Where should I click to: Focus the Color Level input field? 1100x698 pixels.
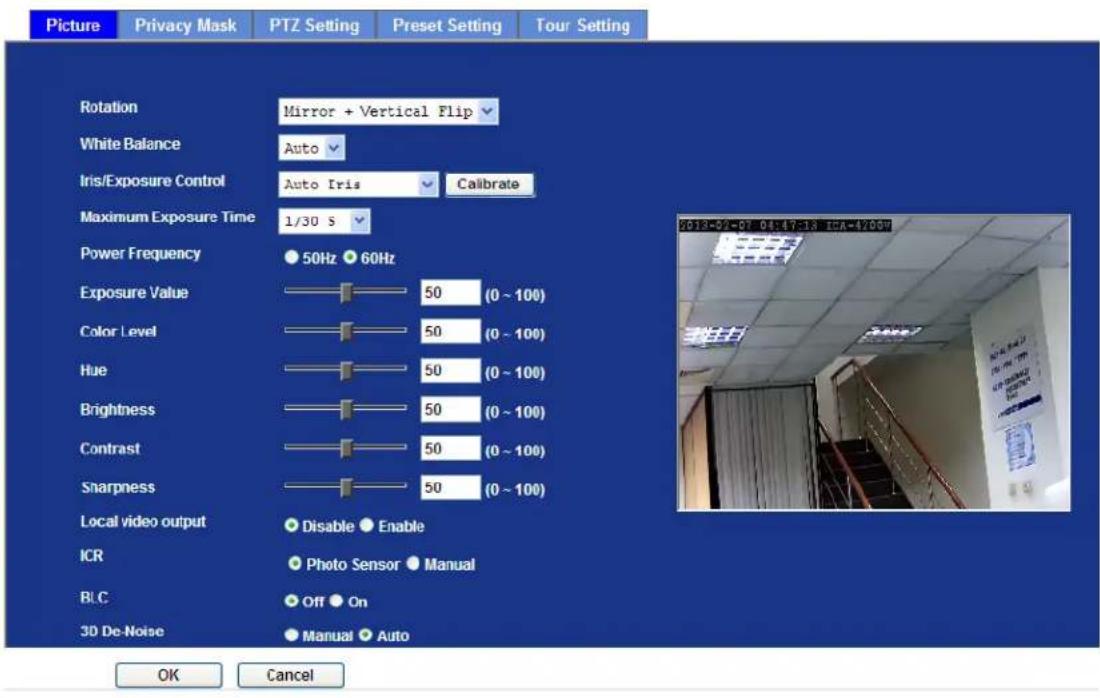[x=450, y=331]
